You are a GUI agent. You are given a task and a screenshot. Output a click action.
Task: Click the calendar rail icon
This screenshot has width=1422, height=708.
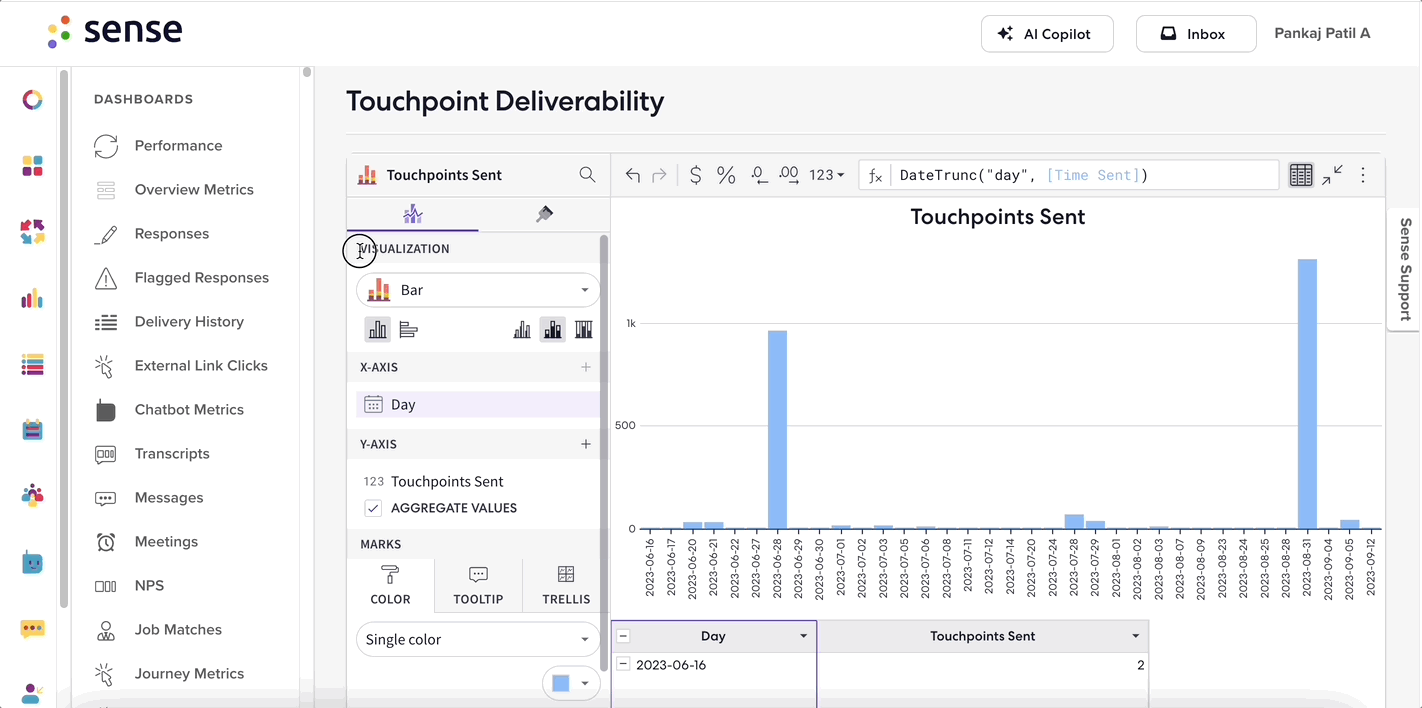pos(32,430)
